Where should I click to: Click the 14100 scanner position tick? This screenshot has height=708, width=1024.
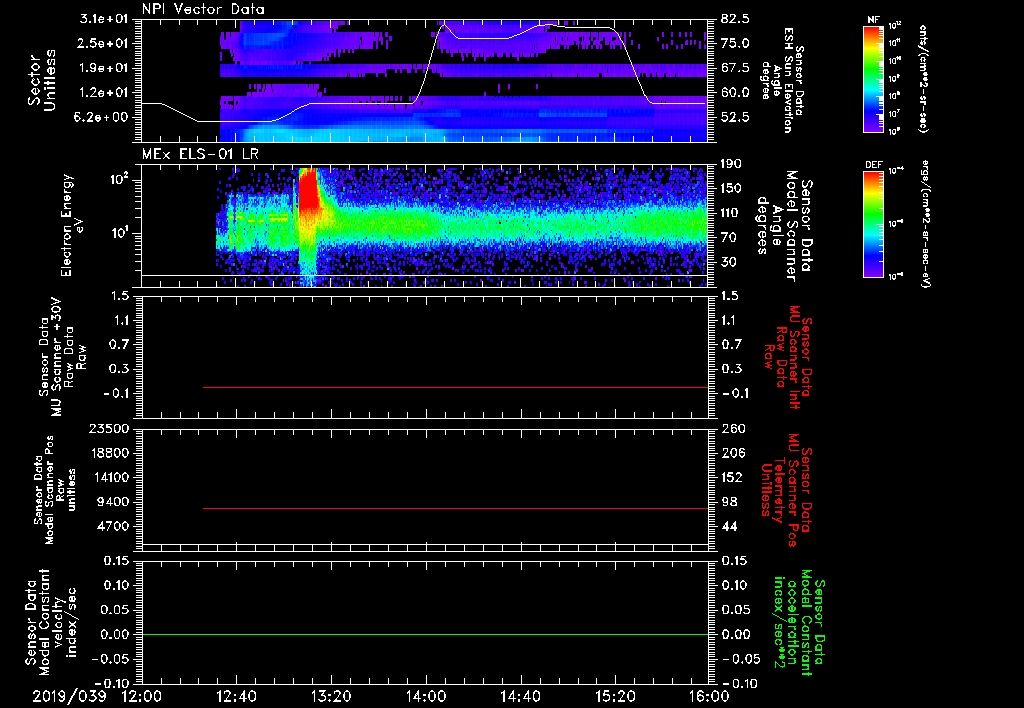[111, 477]
